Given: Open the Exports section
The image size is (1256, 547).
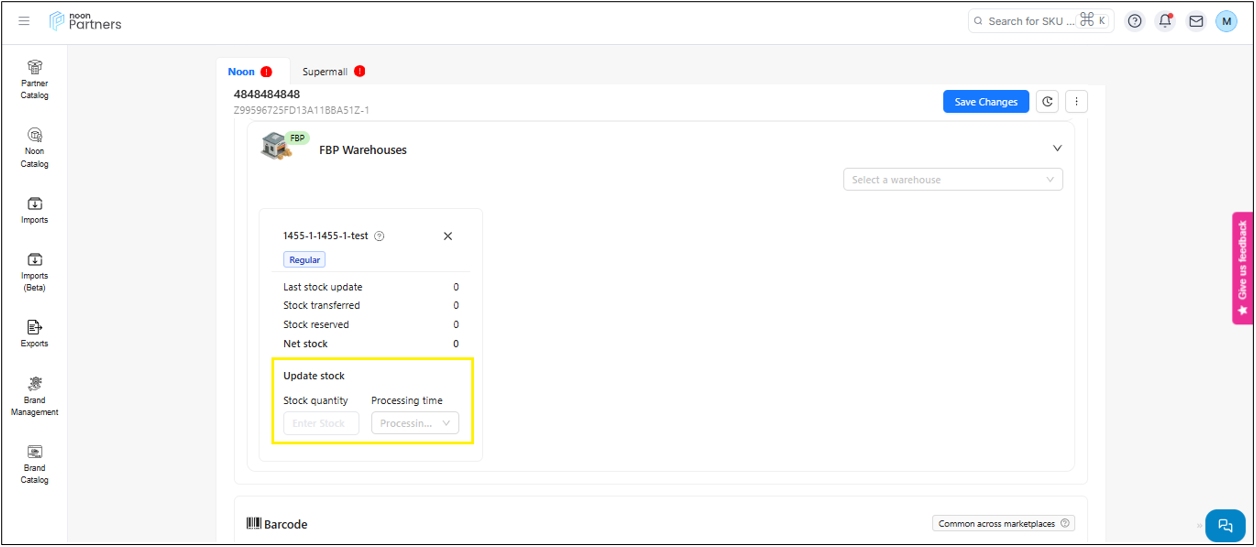Looking at the screenshot, I should (x=35, y=333).
